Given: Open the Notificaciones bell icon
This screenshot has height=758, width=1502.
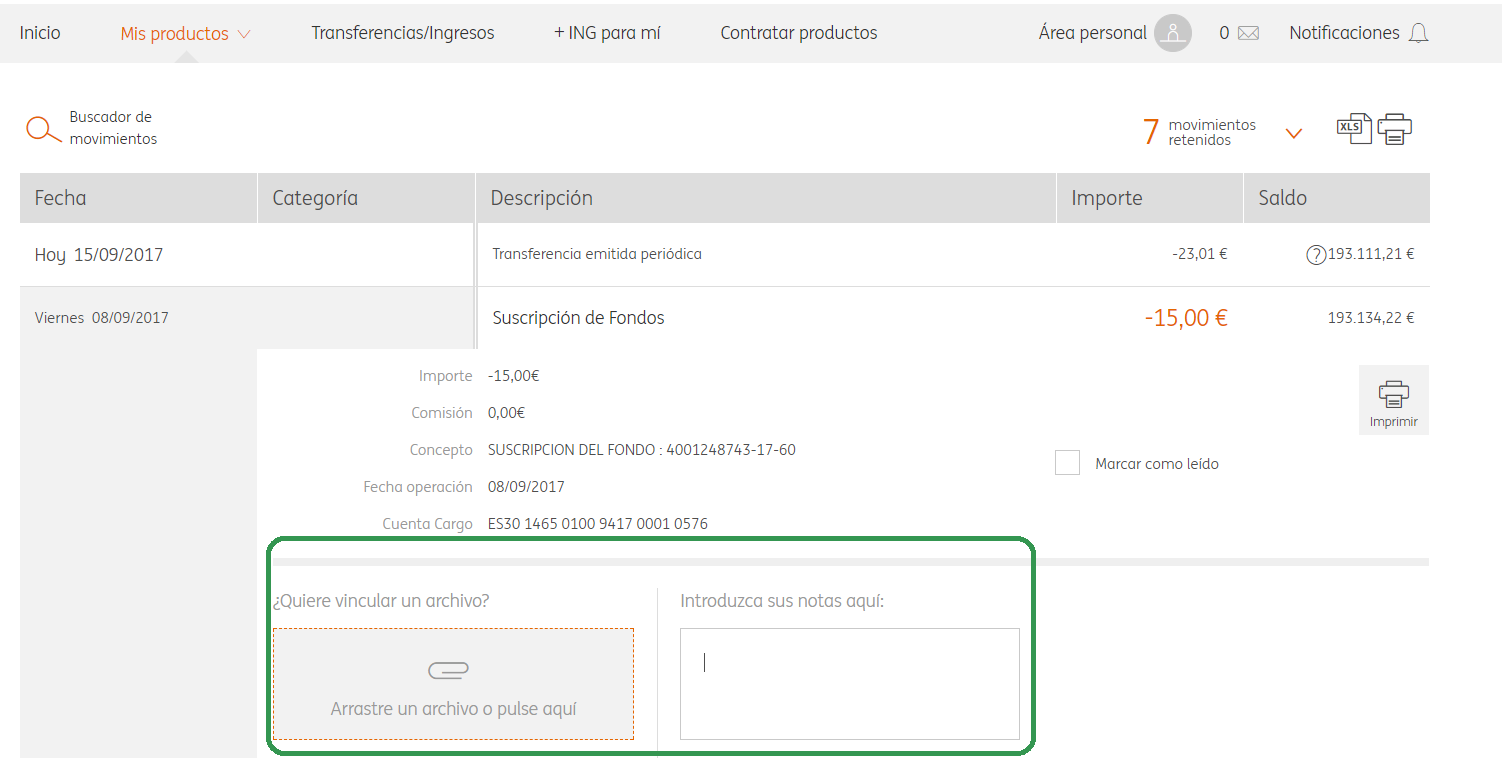Looking at the screenshot, I should [1418, 33].
